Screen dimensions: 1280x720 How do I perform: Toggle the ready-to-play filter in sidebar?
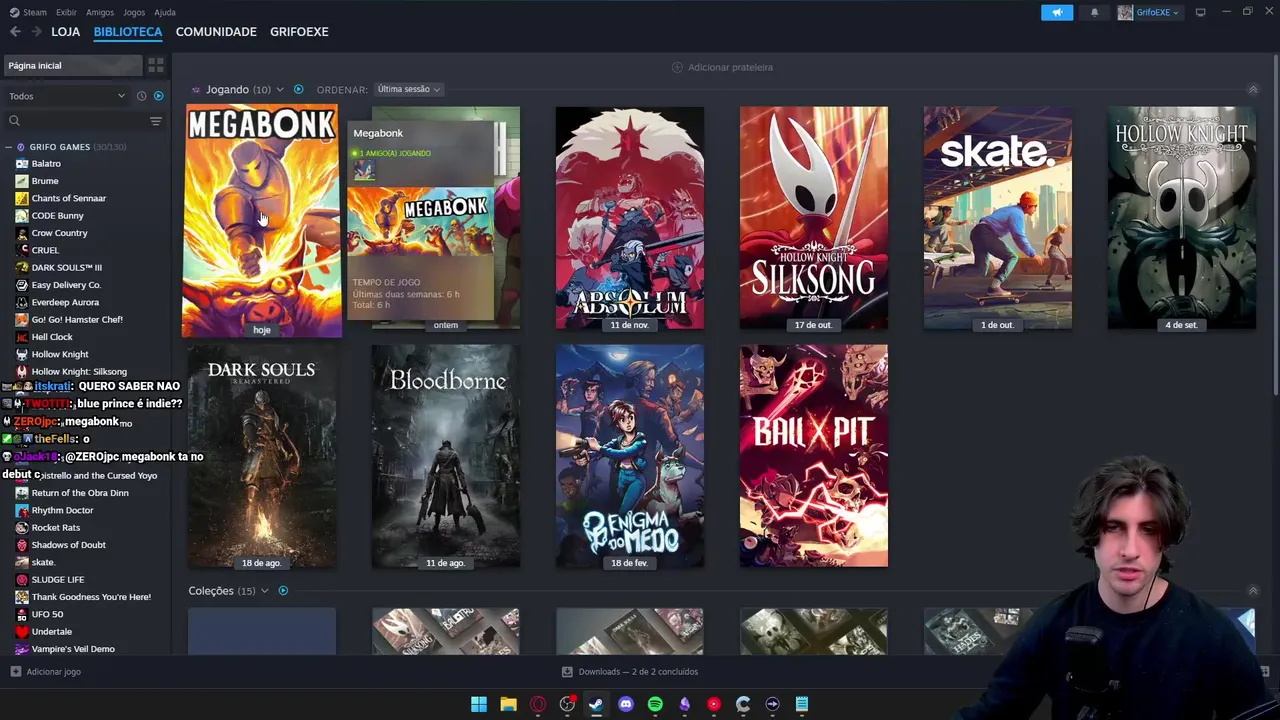coord(158,96)
